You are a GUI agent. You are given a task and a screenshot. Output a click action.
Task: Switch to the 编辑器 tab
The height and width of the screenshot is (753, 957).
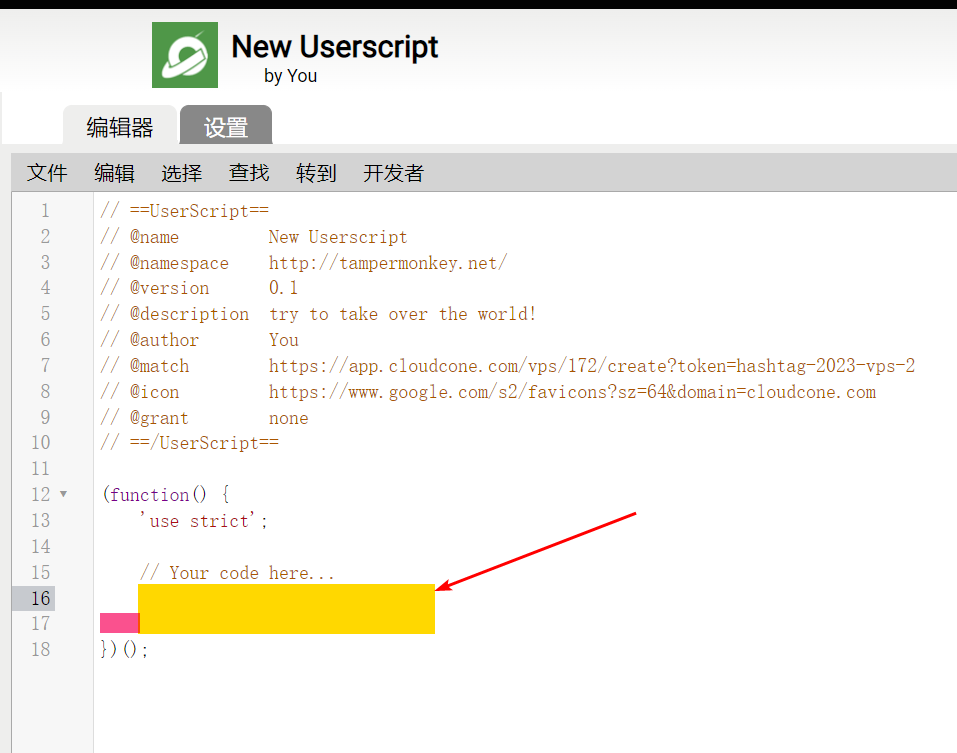click(120, 128)
